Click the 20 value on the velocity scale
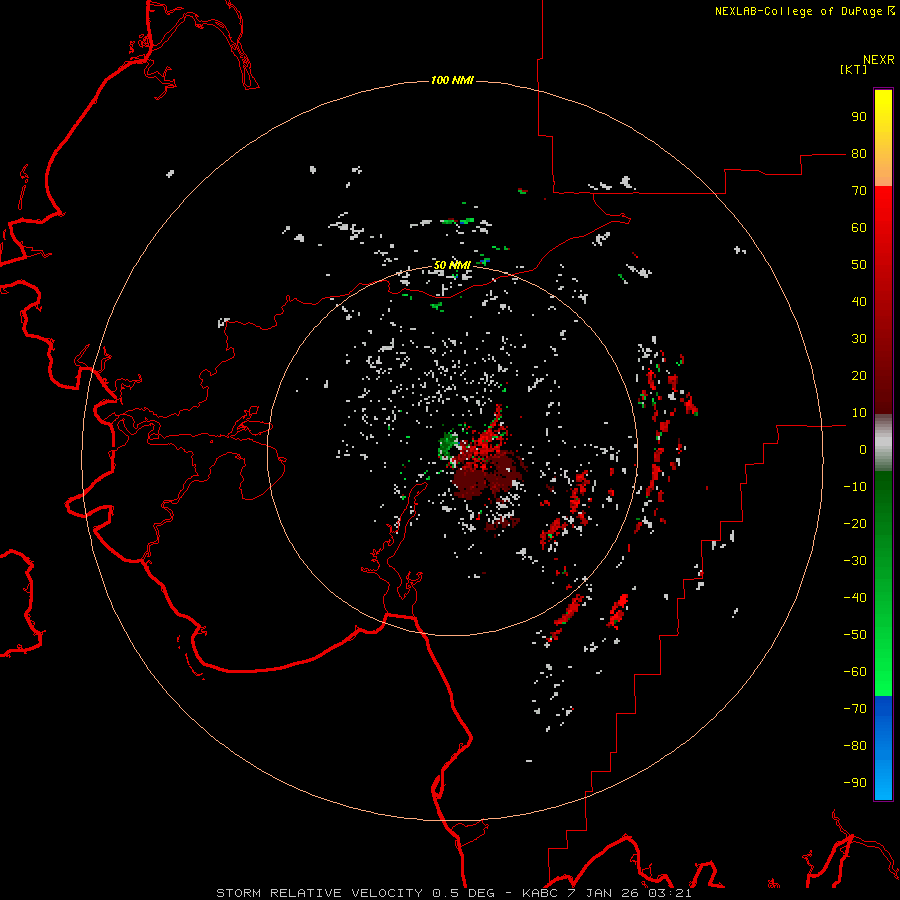 coord(859,375)
